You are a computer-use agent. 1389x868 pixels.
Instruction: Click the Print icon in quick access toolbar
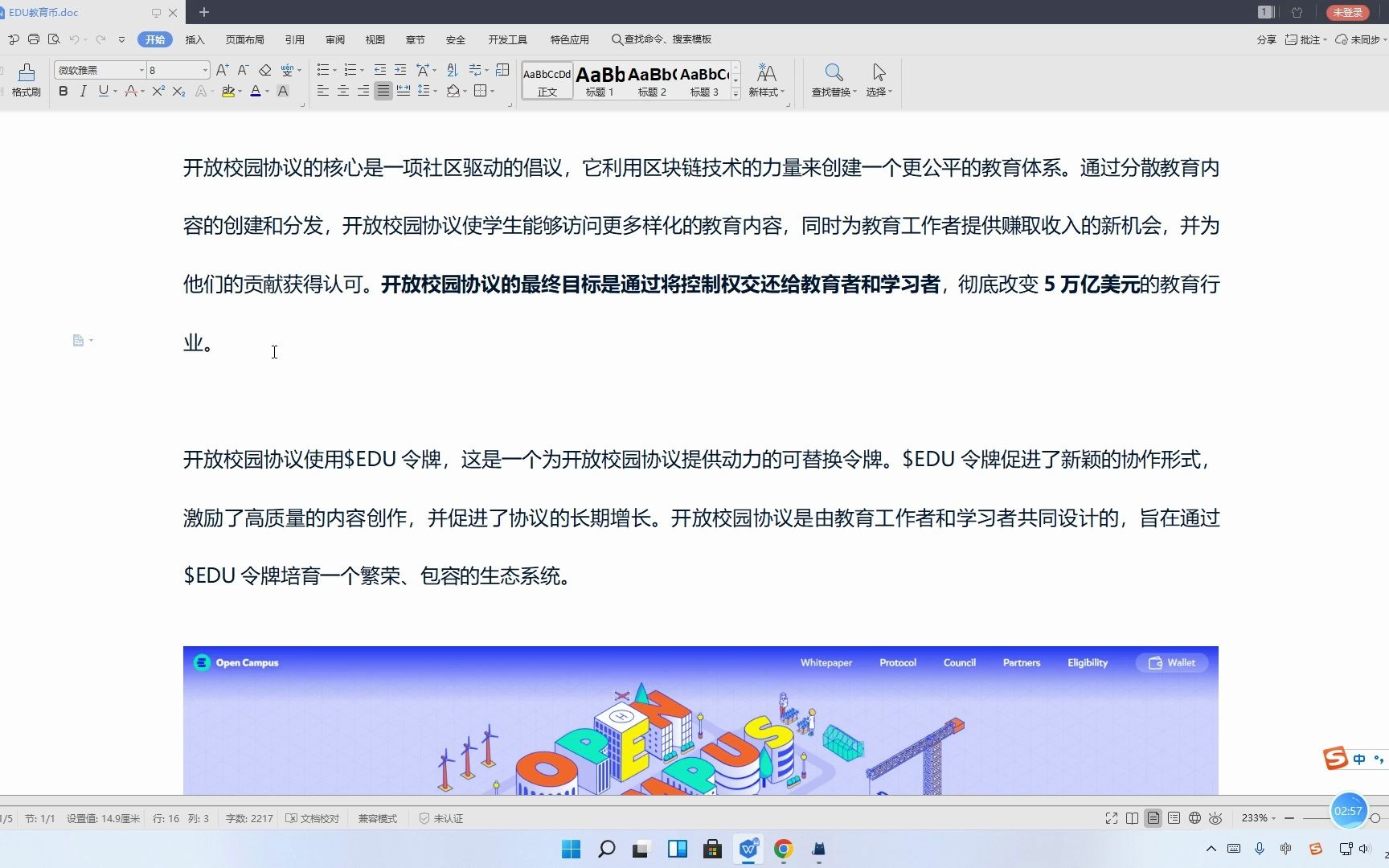[33, 39]
